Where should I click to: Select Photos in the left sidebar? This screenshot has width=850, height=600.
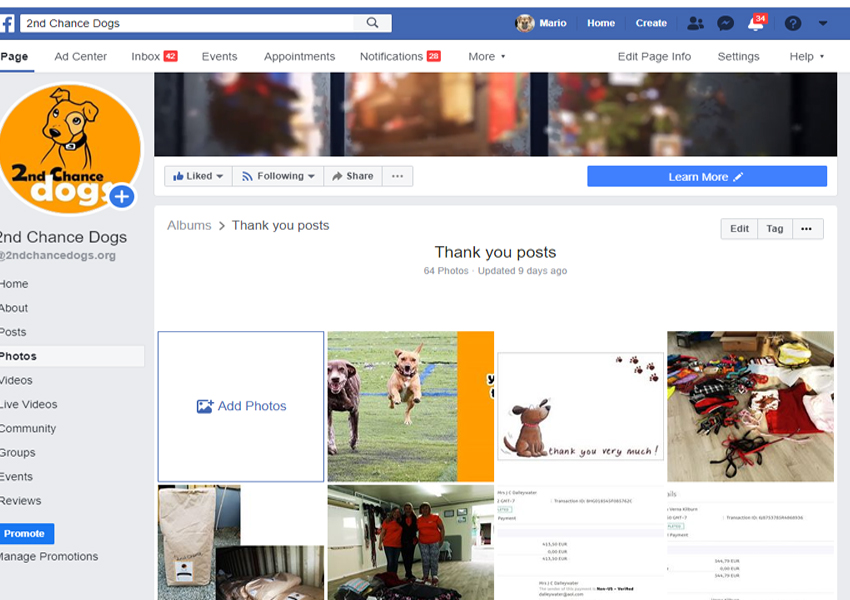click(x=72, y=356)
